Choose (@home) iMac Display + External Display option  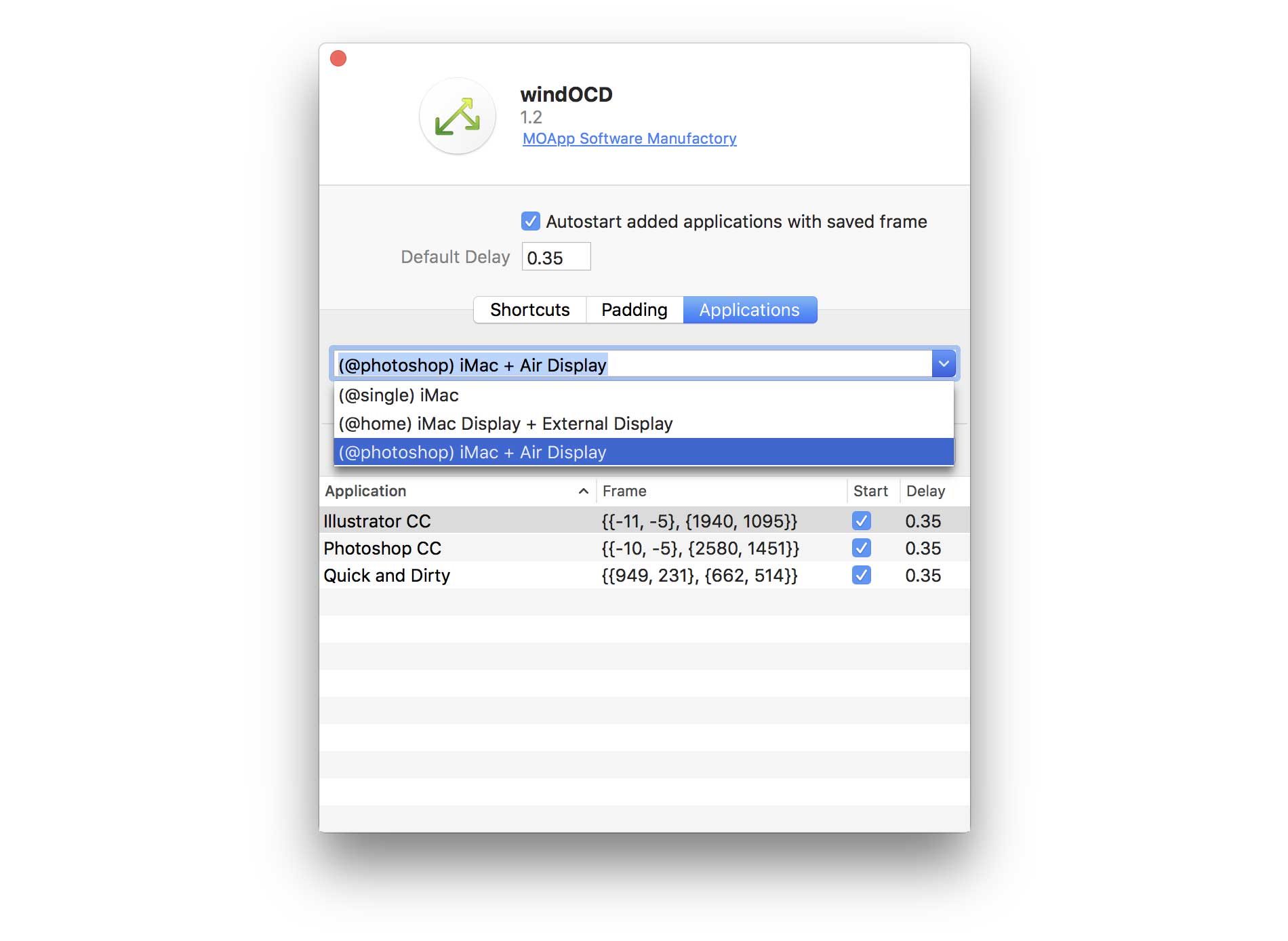[644, 424]
